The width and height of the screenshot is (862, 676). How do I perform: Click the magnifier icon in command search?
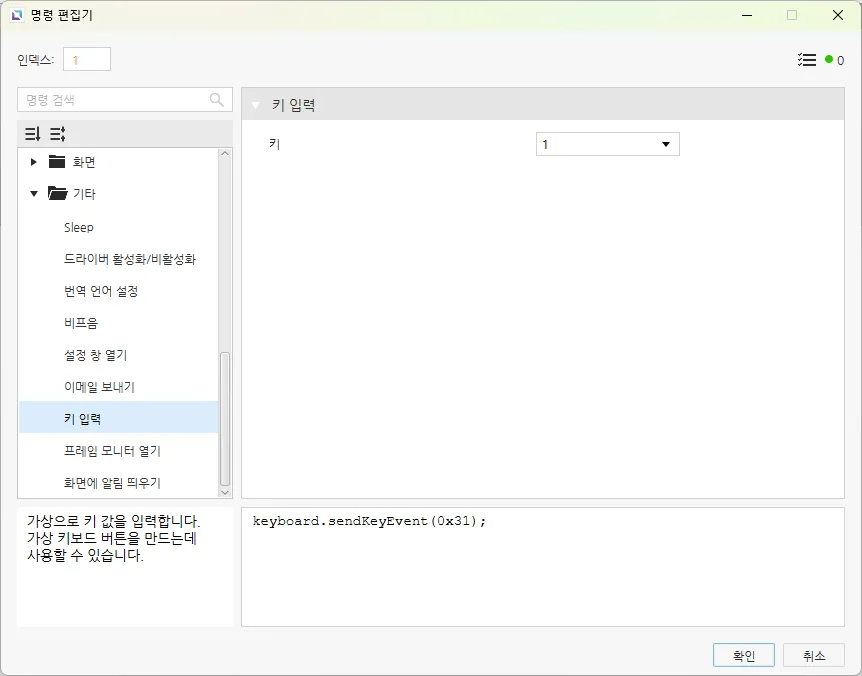click(217, 100)
